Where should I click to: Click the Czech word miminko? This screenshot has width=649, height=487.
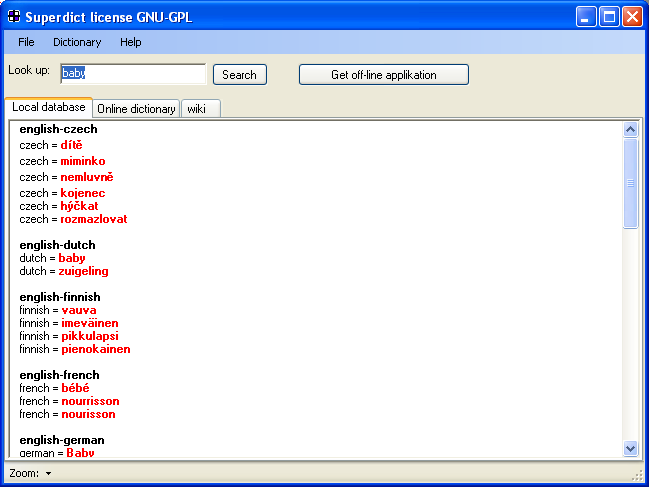[x=83, y=161]
